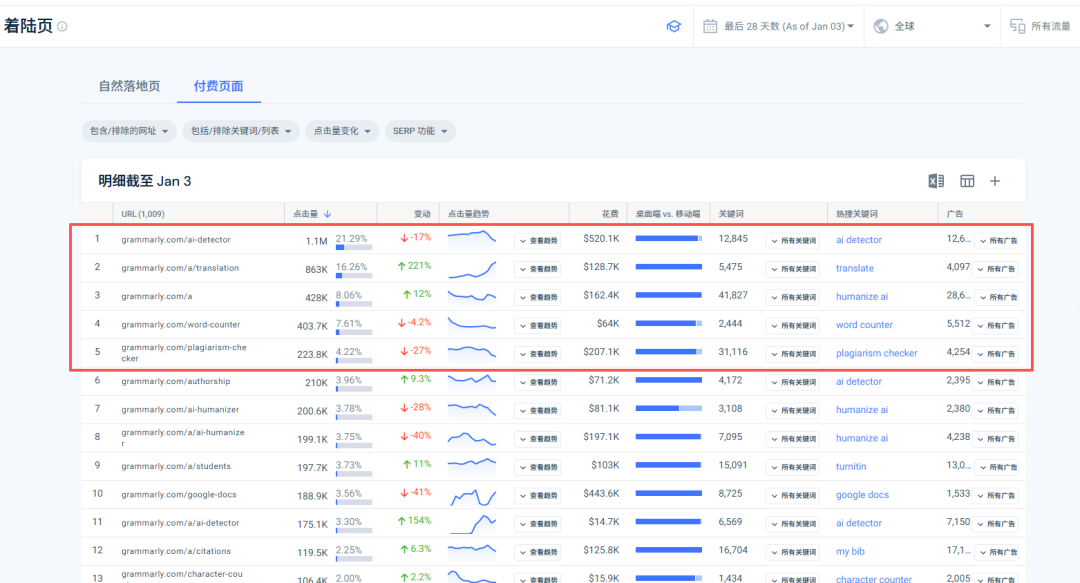Click the my bib keyword link
This screenshot has height=583, width=1080.
(850, 551)
